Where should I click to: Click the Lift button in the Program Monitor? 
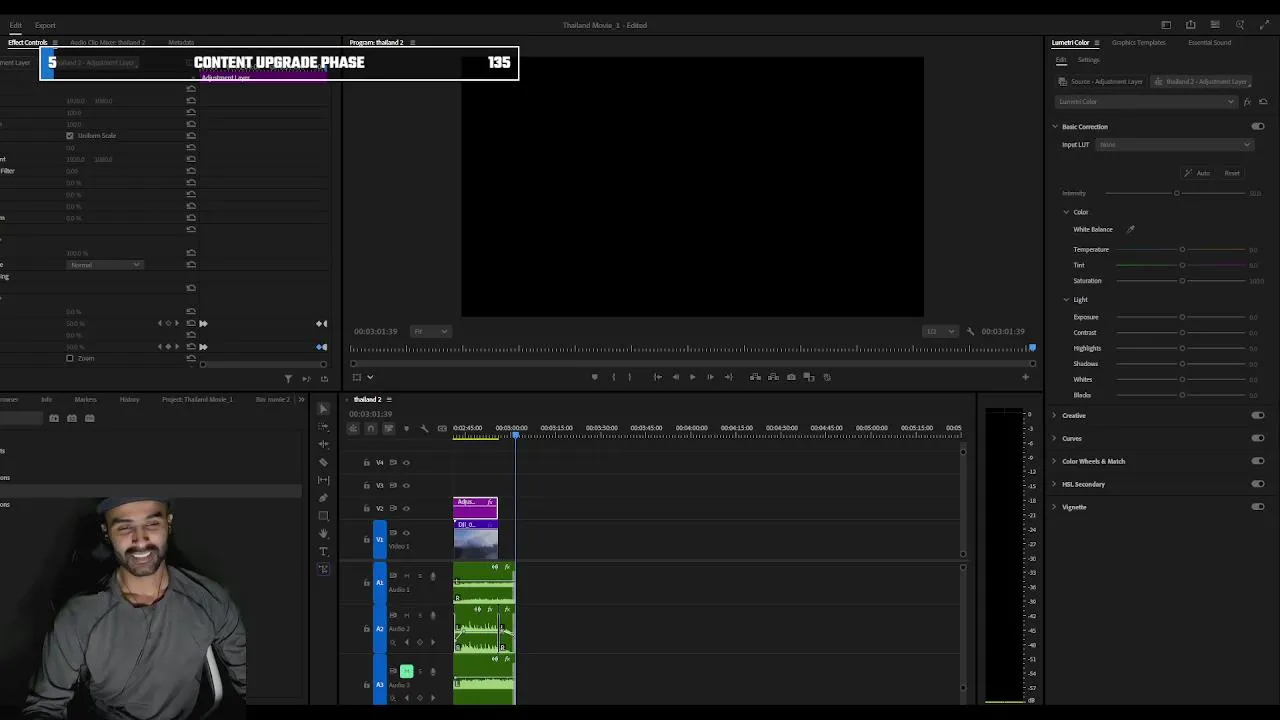point(755,377)
